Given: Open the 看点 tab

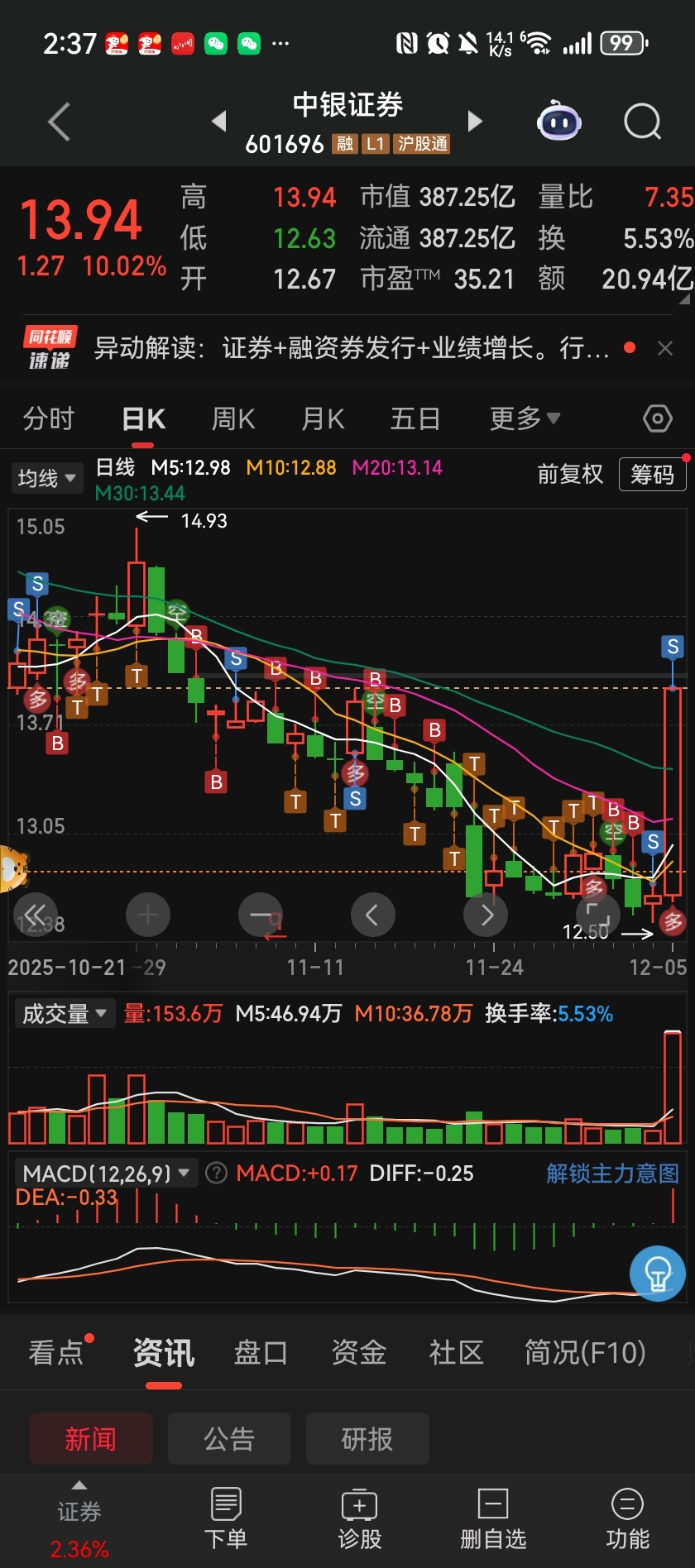Looking at the screenshot, I should click(56, 1353).
